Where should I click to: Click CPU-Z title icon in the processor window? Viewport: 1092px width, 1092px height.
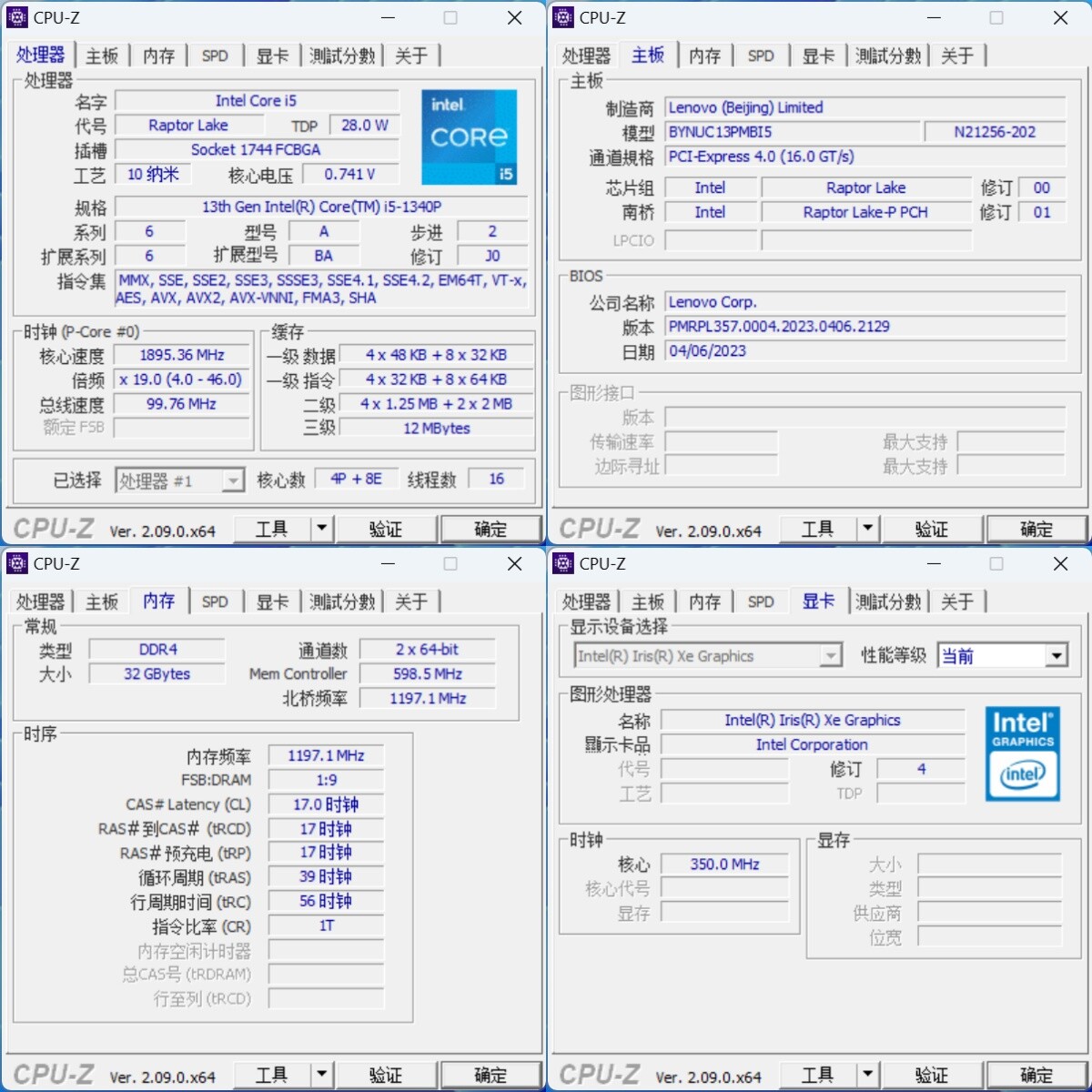point(17,17)
